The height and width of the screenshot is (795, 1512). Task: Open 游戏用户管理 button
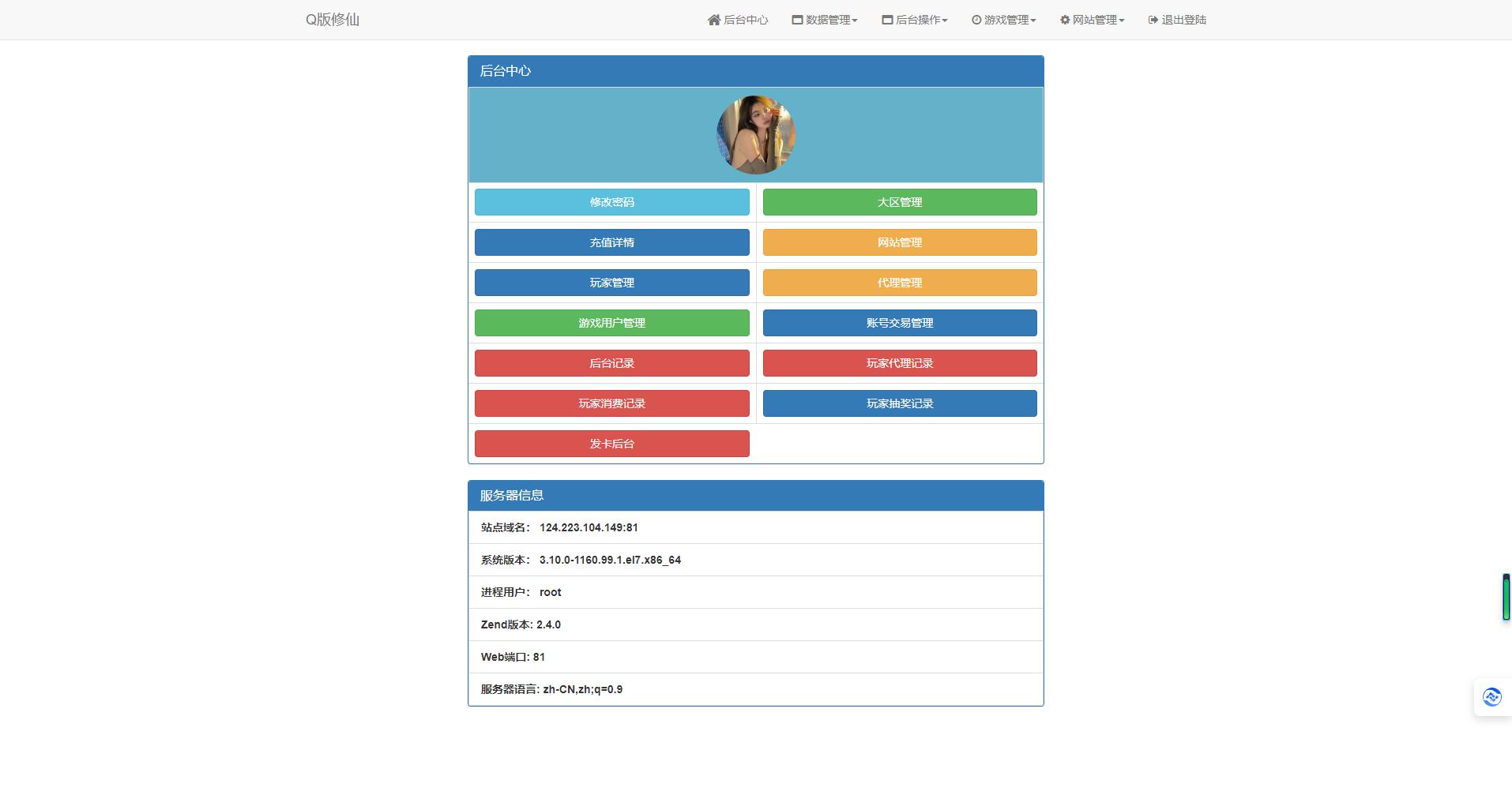tap(612, 323)
